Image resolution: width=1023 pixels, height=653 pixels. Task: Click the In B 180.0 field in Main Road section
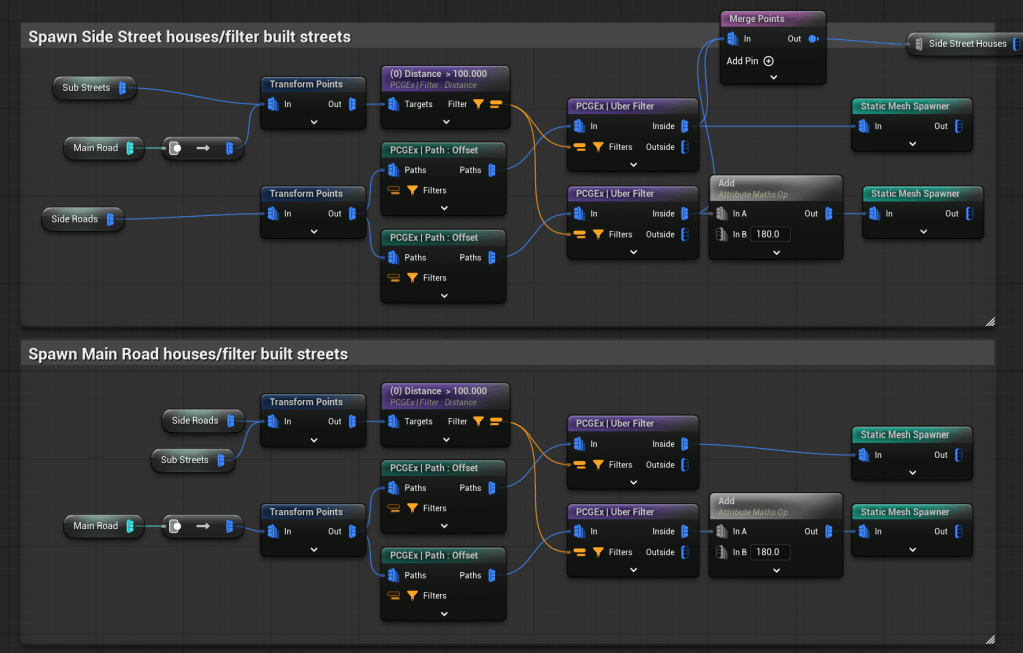(x=768, y=552)
